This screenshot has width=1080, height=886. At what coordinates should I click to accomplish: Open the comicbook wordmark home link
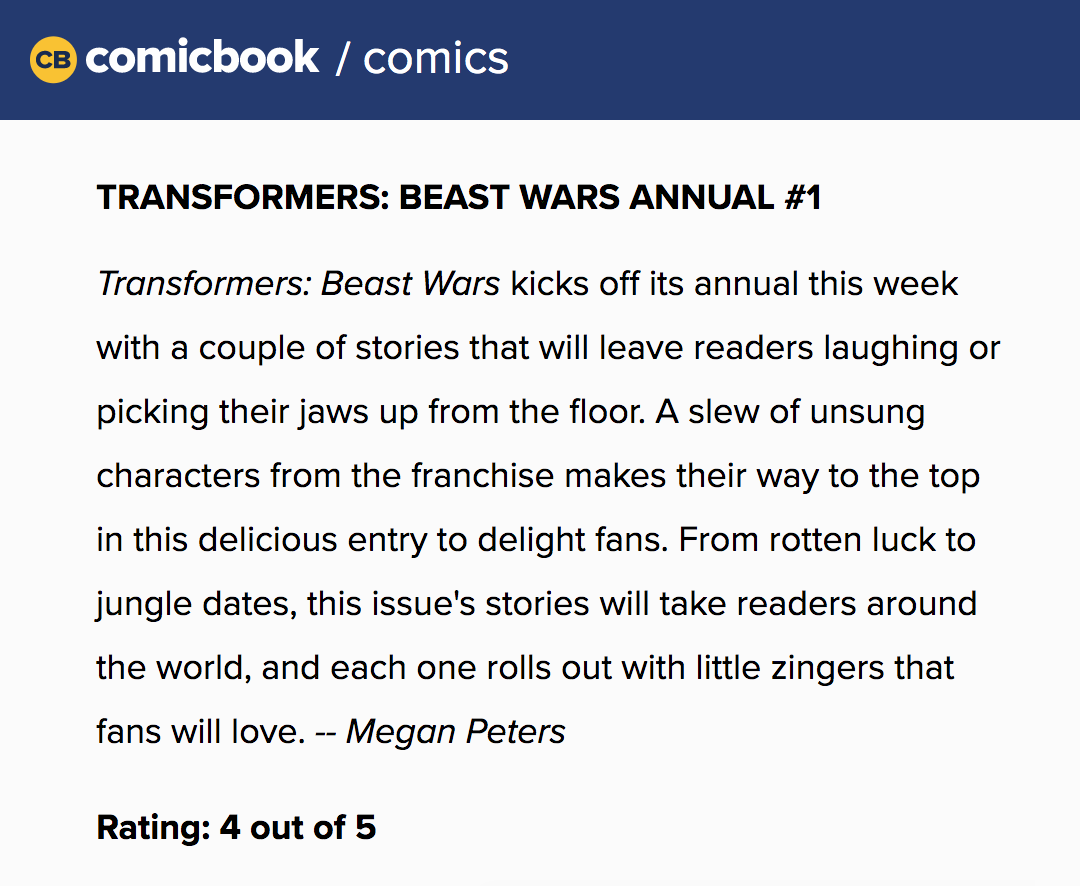click(202, 57)
